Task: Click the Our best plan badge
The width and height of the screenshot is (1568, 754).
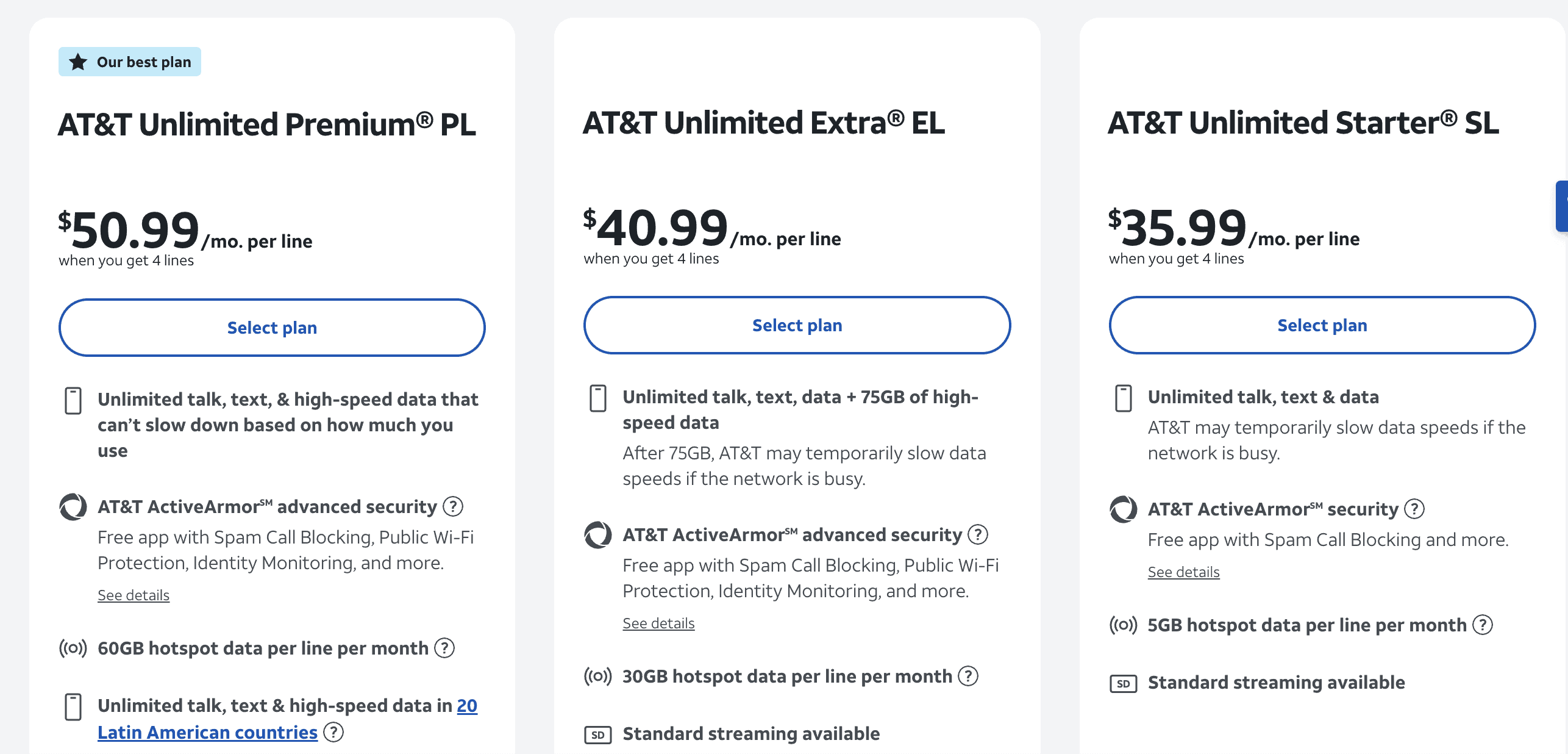Action: tap(130, 62)
